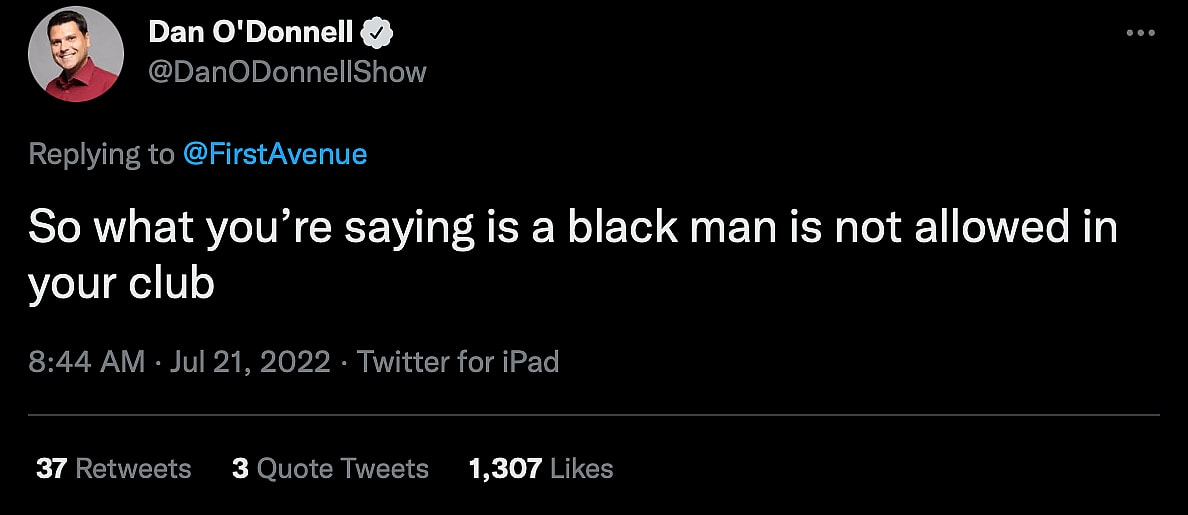Click the words "your club" in the tweet

[x=121, y=284]
